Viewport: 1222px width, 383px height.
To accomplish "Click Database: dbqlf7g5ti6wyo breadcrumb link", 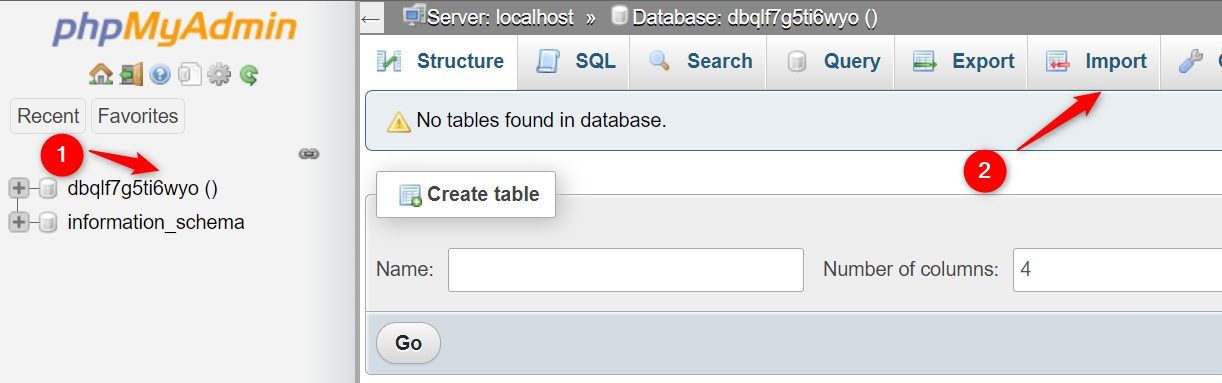I will click(x=755, y=16).
